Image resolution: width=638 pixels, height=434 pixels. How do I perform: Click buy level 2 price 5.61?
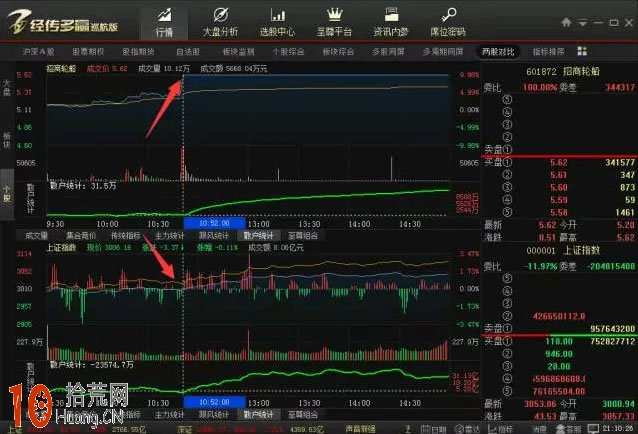(558, 175)
